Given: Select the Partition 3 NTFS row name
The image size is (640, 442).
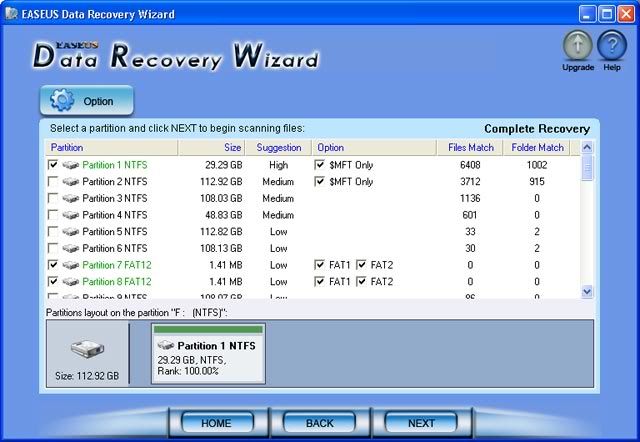Looking at the screenshot, I should (115, 198).
